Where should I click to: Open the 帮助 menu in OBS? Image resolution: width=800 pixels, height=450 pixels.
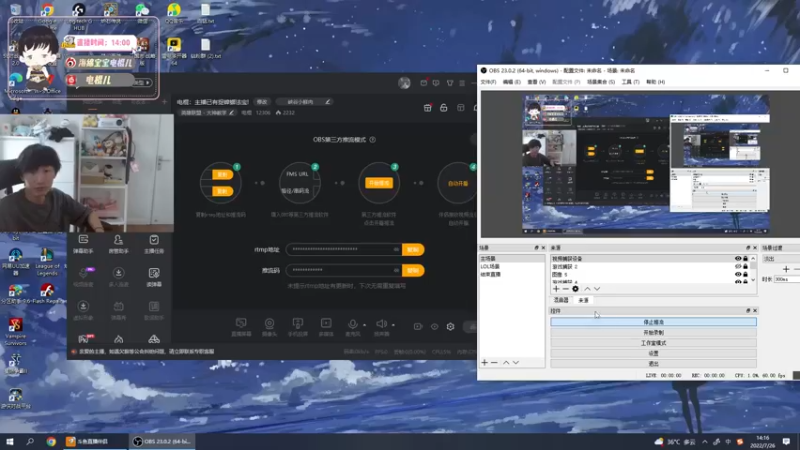656,82
